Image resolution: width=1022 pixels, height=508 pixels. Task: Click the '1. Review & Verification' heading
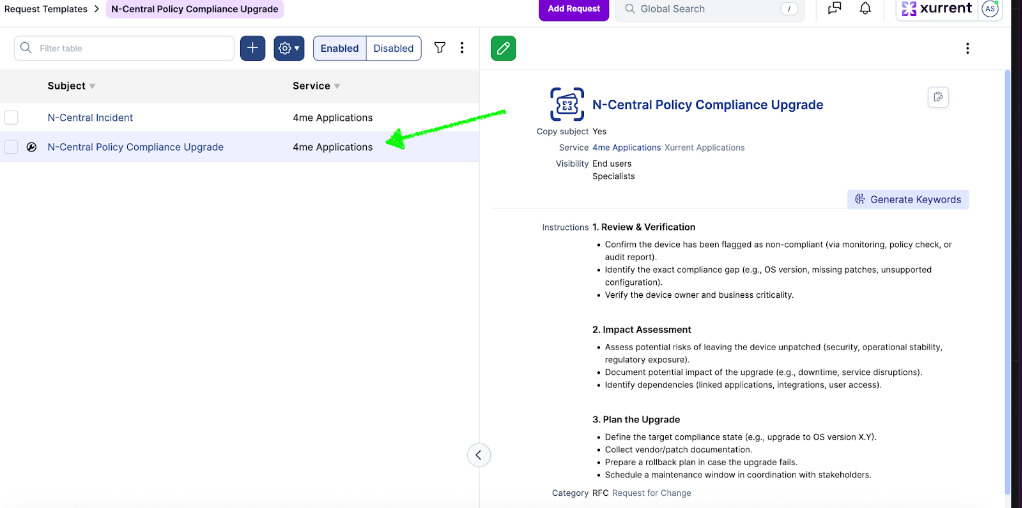pyautogui.click(x=644, y=227)
